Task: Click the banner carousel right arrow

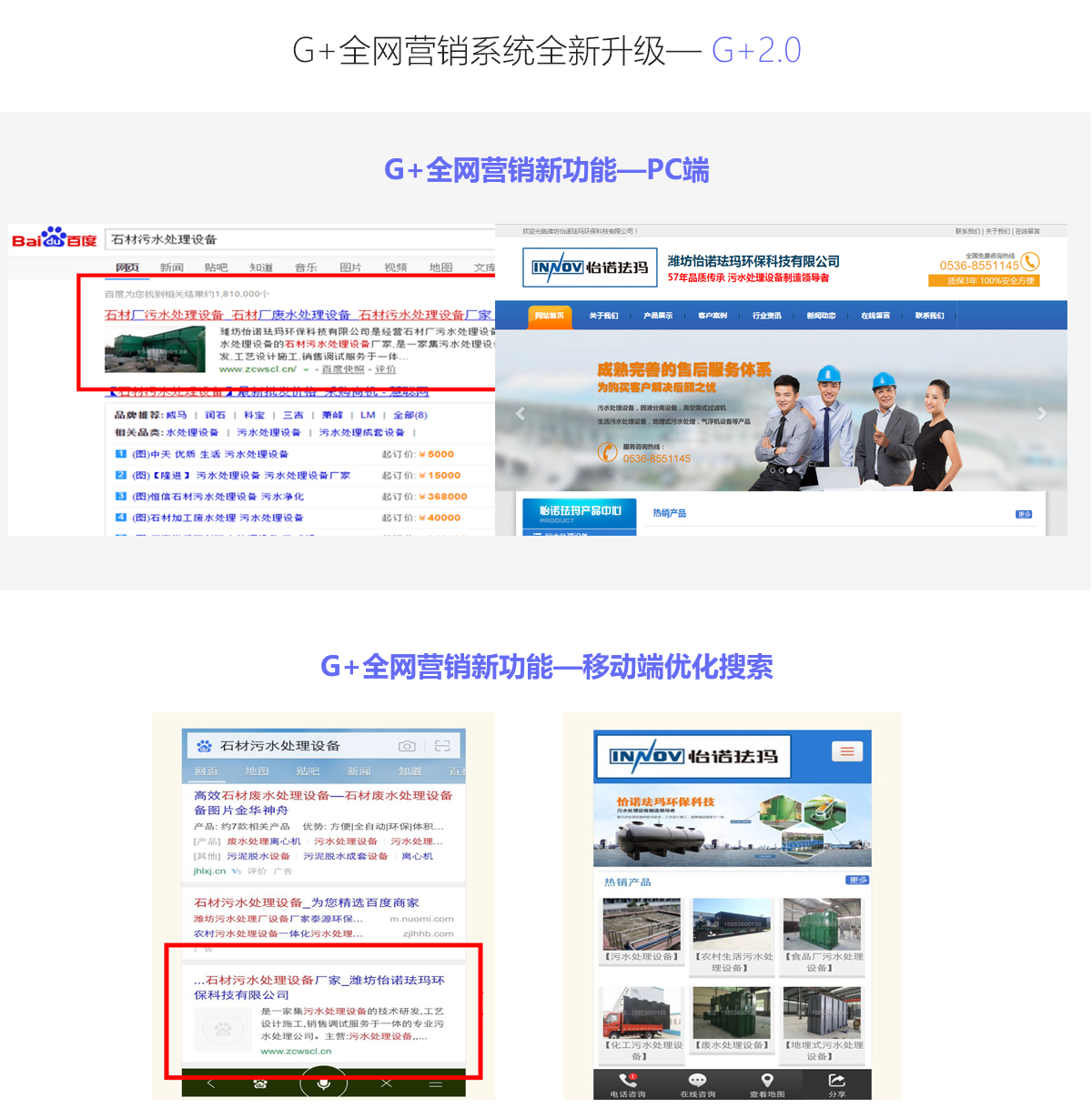Action: coord(1042,414)
